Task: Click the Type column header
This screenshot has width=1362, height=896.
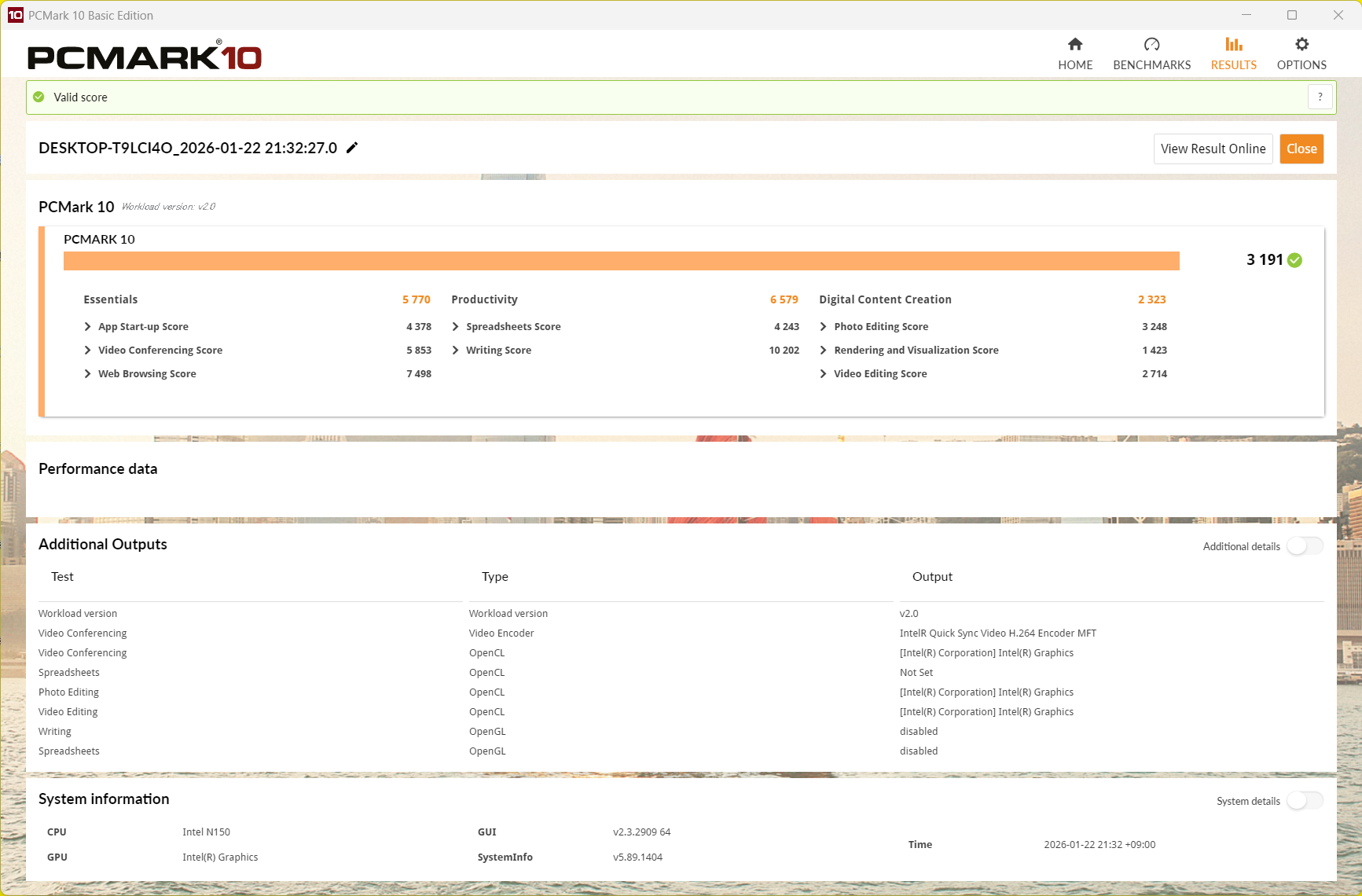Action: click(495, 577)
